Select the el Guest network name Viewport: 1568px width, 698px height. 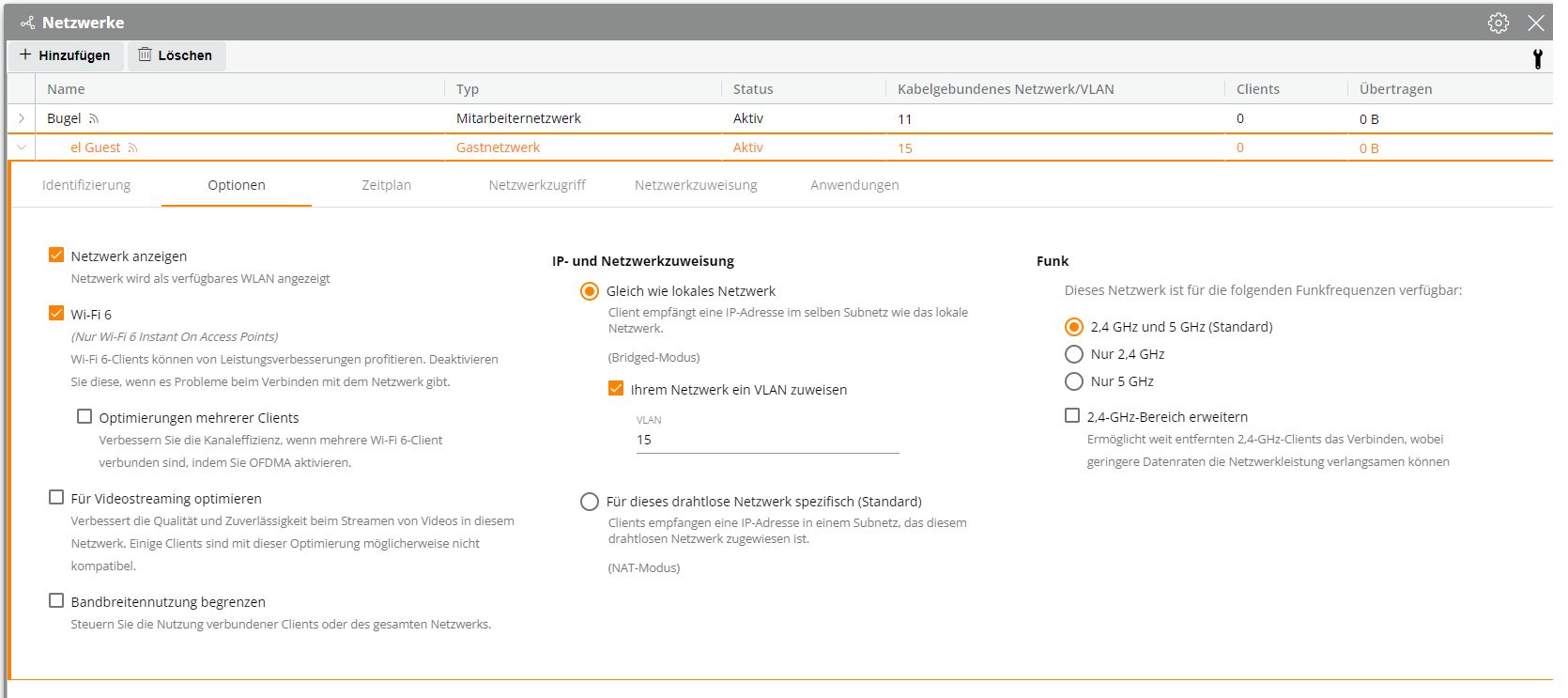click(96, 147)
